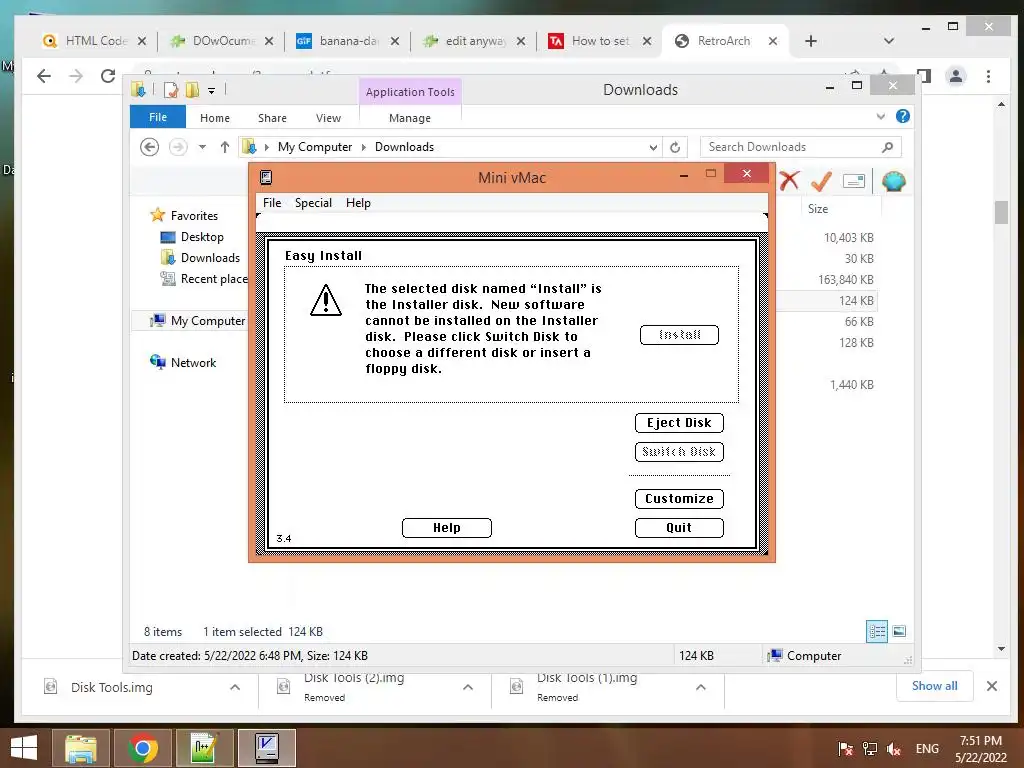1024x768 pixels.
Task: Switch to How to set browser tab
Action: (x=600, y=40)
